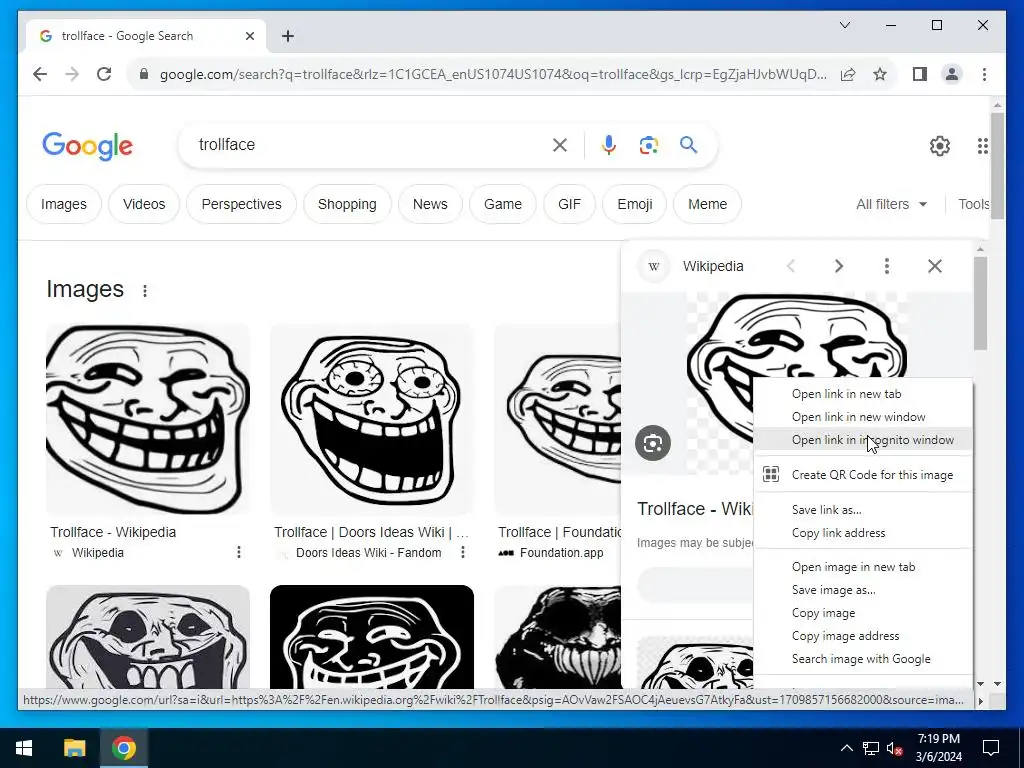Click the Foundation.app trollface thumbnail
Viewport: 1024px width, 768px height.
(x=558, y=419)
